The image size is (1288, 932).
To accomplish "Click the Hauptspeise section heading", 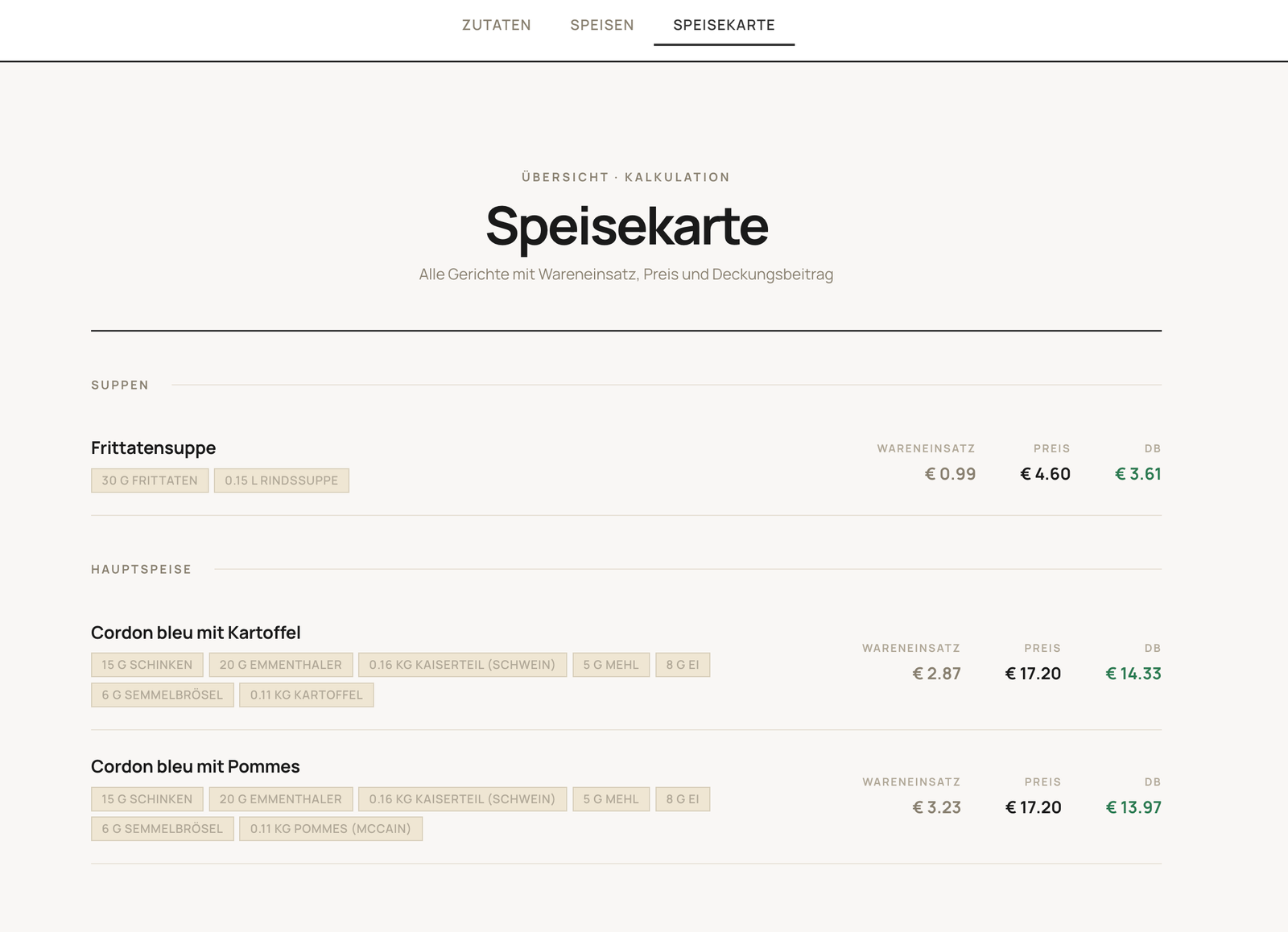I will point(141,569).
